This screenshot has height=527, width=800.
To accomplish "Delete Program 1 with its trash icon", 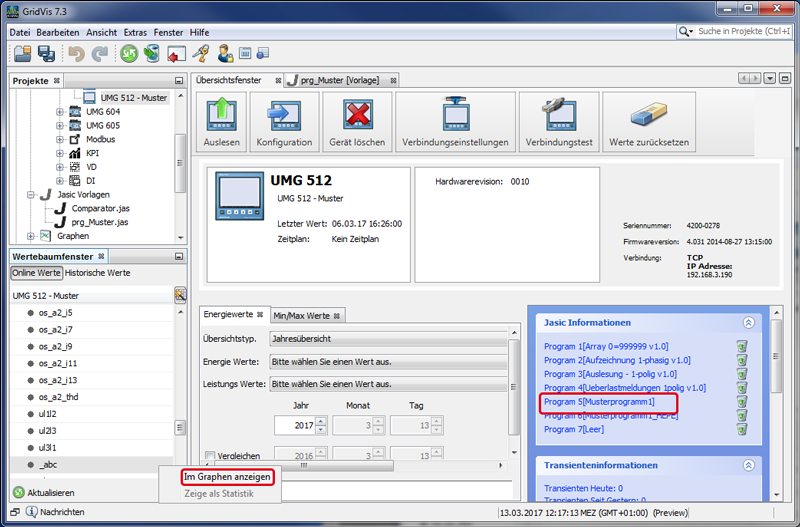I will (x=742, y=346).
